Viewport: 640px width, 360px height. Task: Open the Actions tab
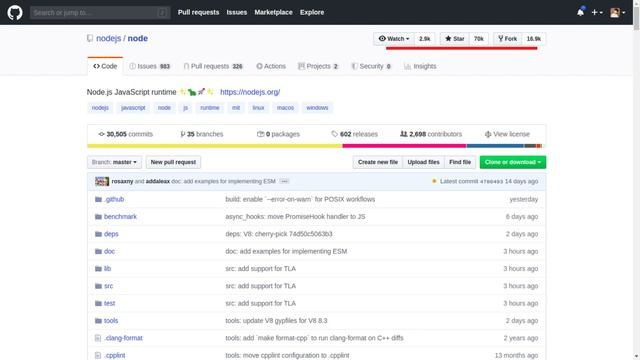coord(271,66)
